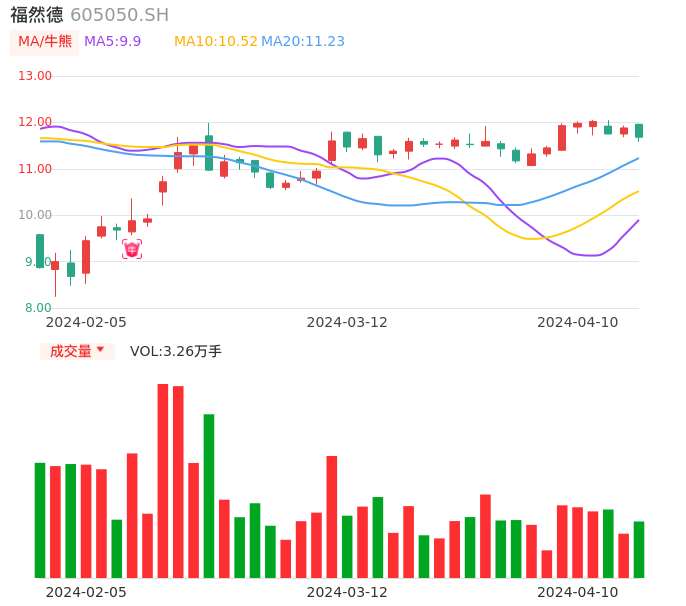Select 2024-04-10 date under volume chart
This screenshot has width=686, height=606.
[578, 592]
